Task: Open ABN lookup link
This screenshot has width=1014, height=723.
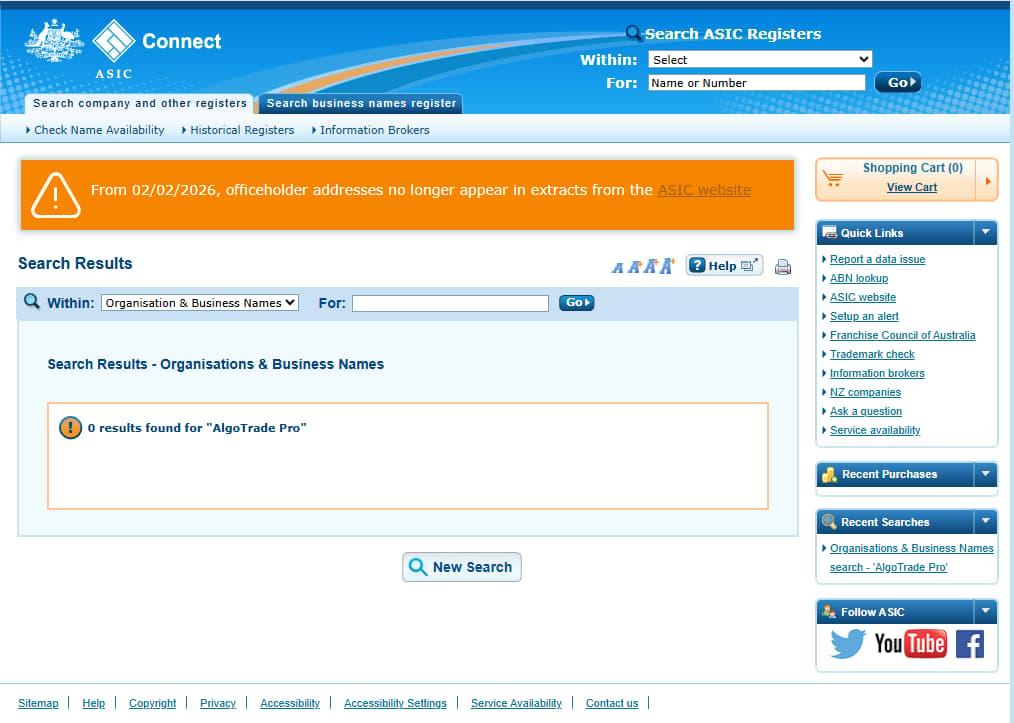Action: tap(858, 278)
